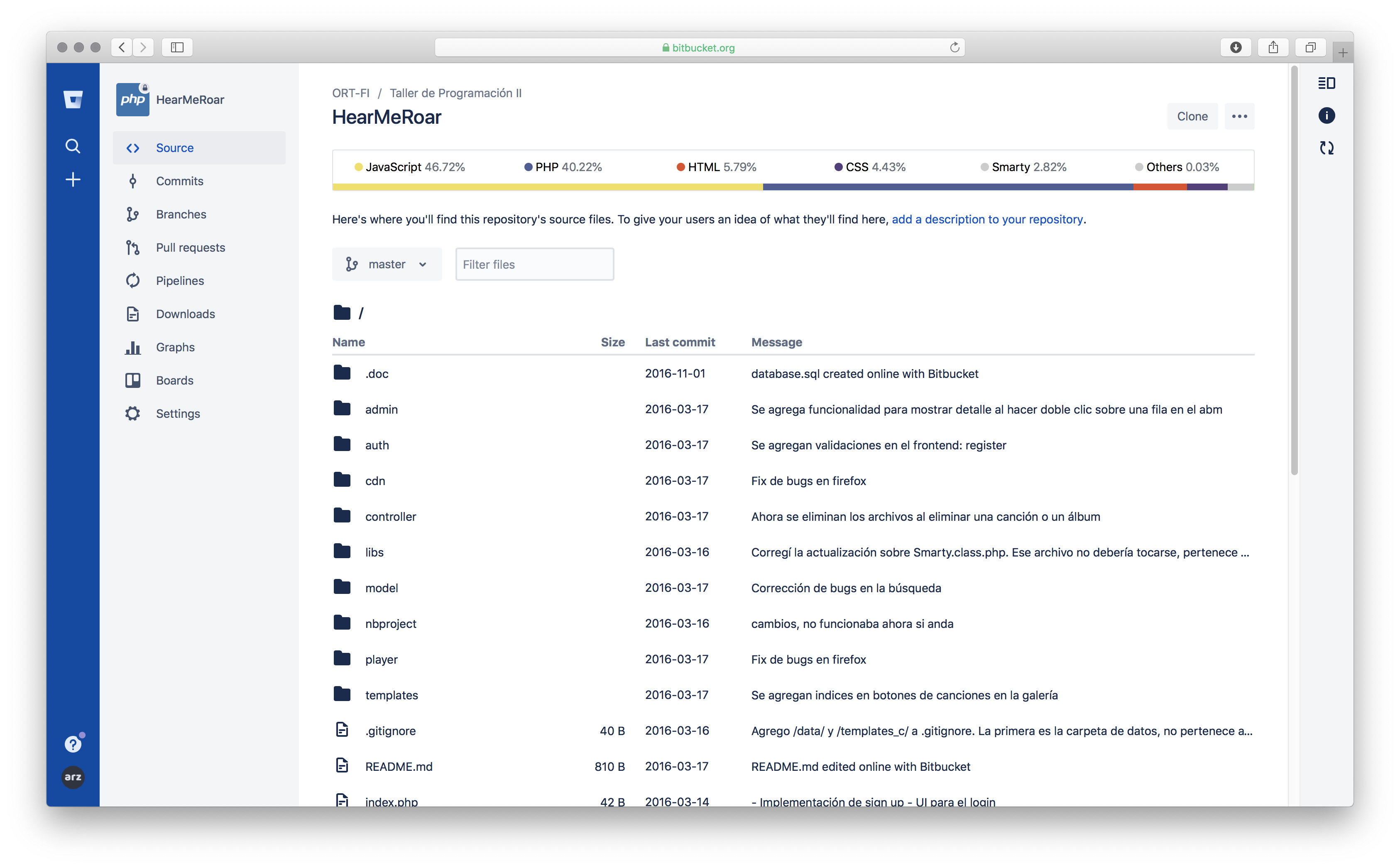
Task: Navigate to Branches
Action: tap(181, 214)
